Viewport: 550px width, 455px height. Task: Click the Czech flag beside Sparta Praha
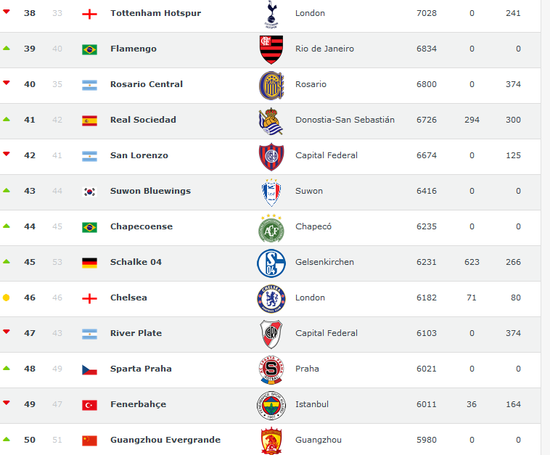89,370
